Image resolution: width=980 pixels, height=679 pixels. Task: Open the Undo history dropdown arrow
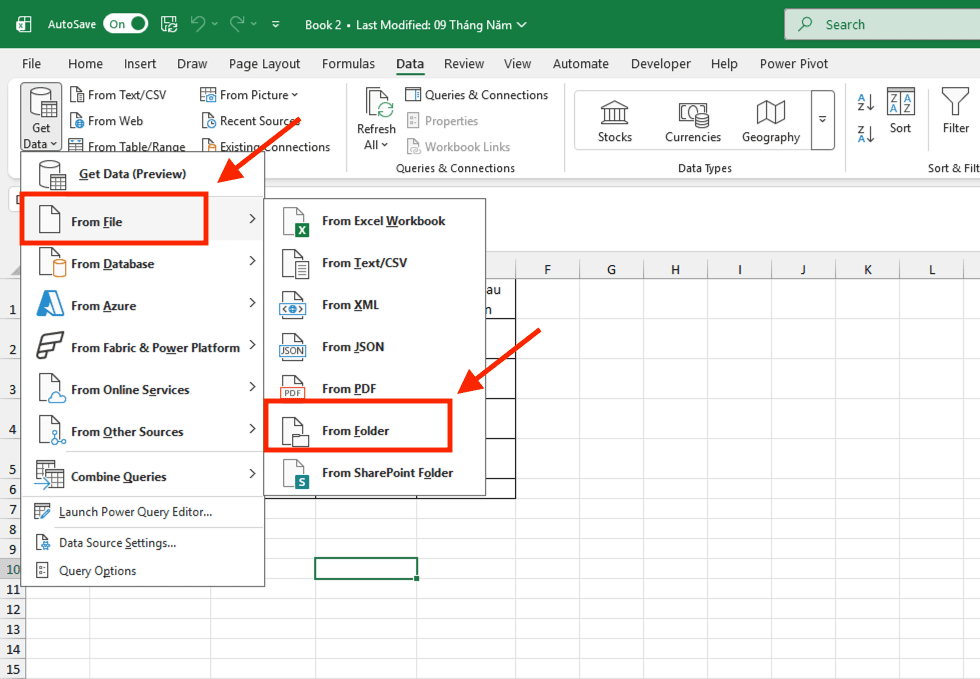point(214,24)
